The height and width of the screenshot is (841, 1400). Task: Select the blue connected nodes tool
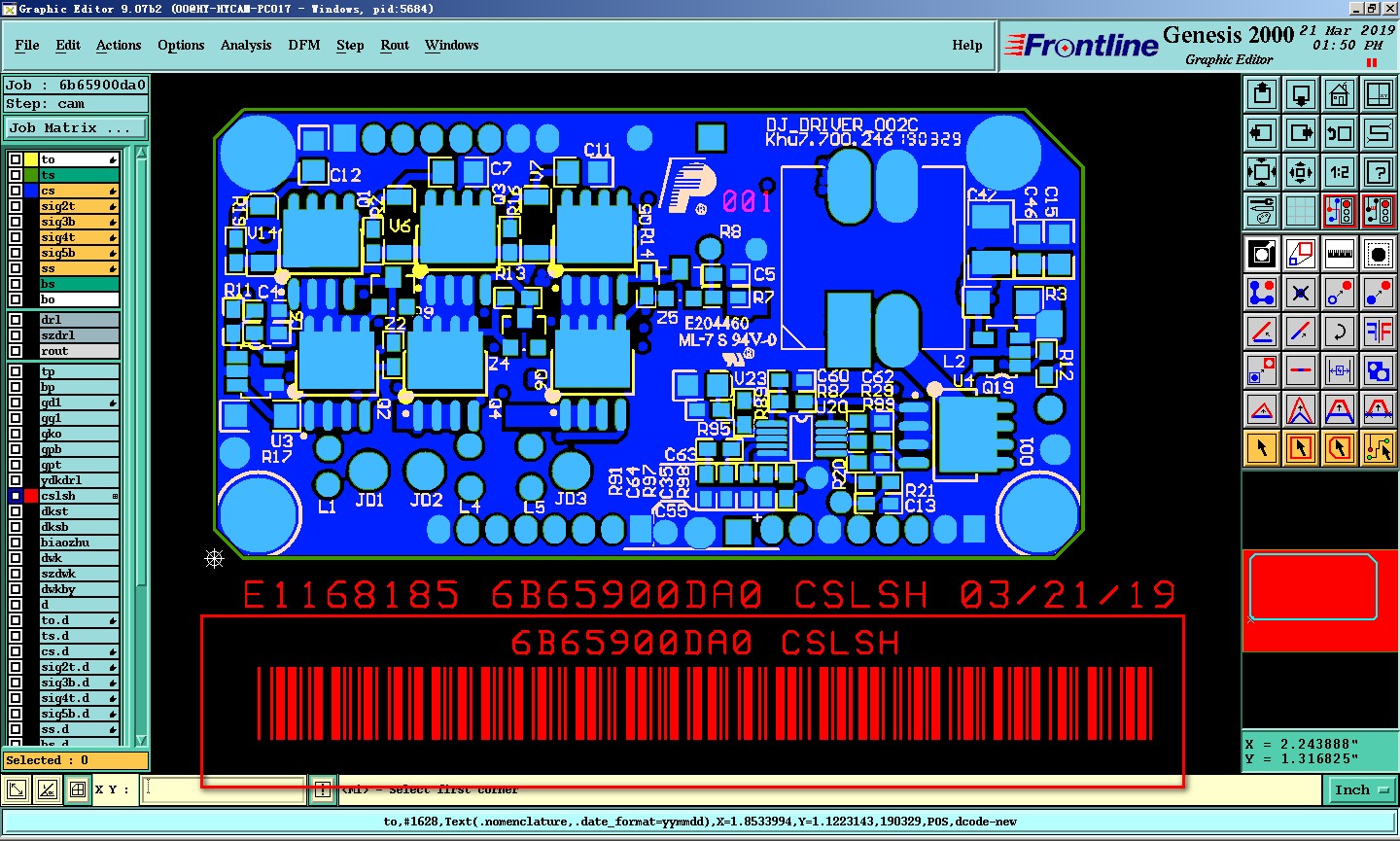1262,293
